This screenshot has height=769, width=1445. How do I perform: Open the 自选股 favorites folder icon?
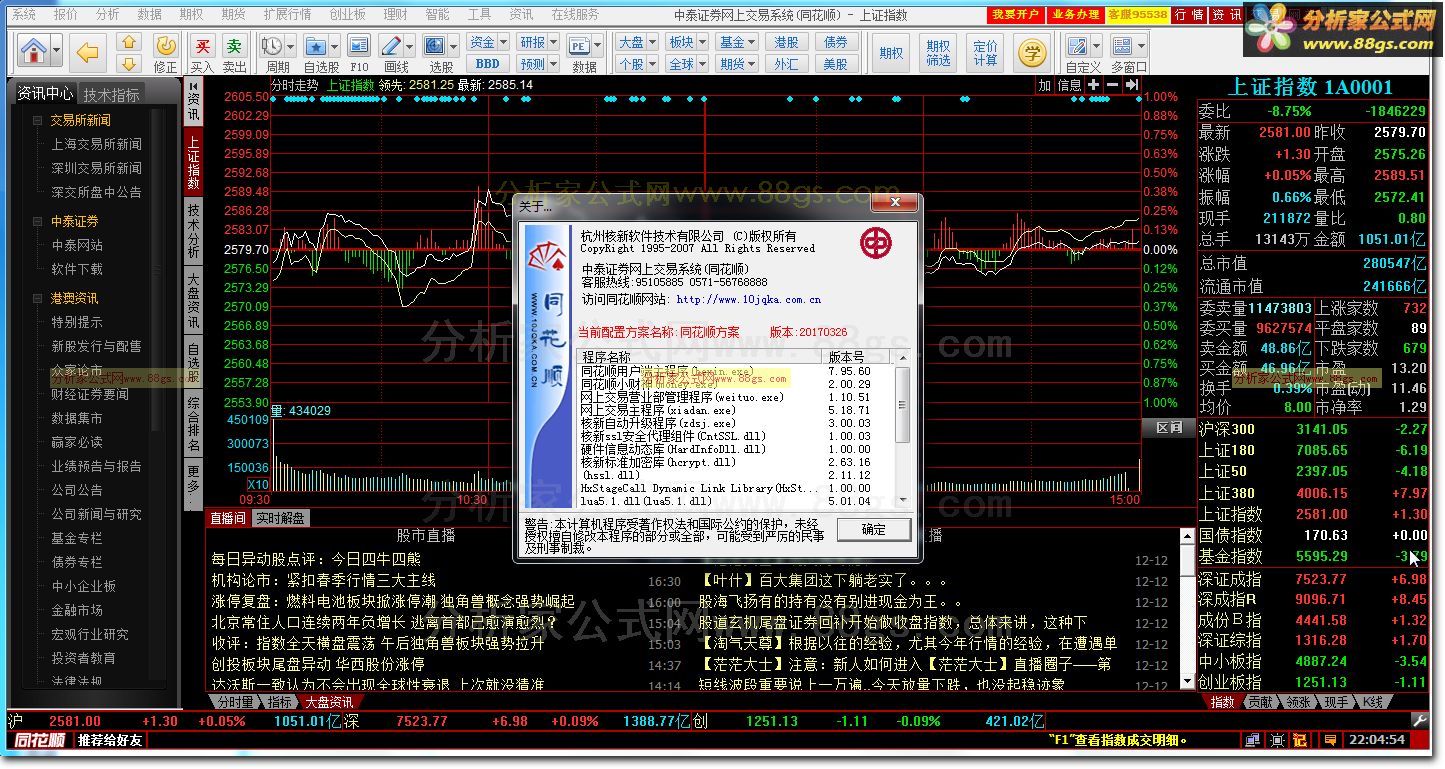click(316, 46)
